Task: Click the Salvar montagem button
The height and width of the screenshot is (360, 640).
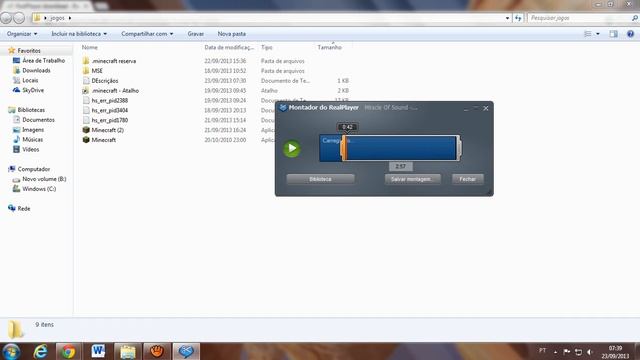Action: [x=413, y=179]
